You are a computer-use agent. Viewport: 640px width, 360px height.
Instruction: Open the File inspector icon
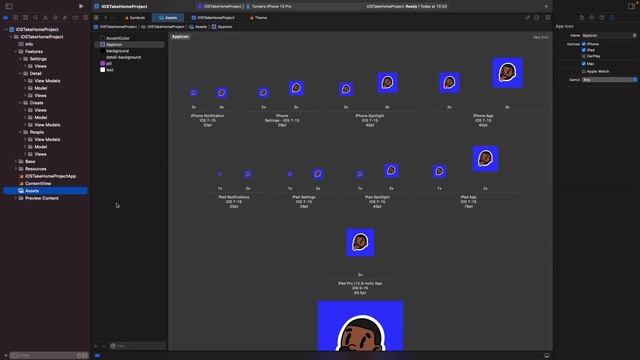pos(582,18)
